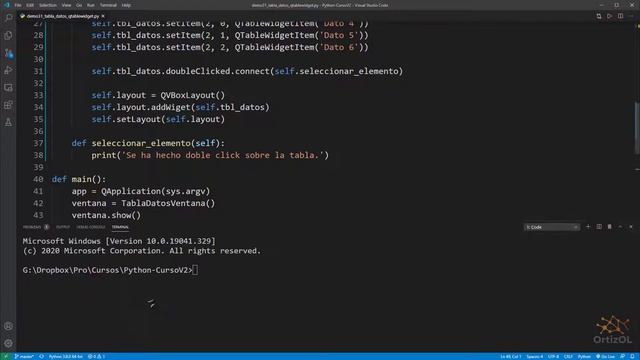640x360 pixels.
Task: Click the Open Changes editor icon
Action: point(599,16)
